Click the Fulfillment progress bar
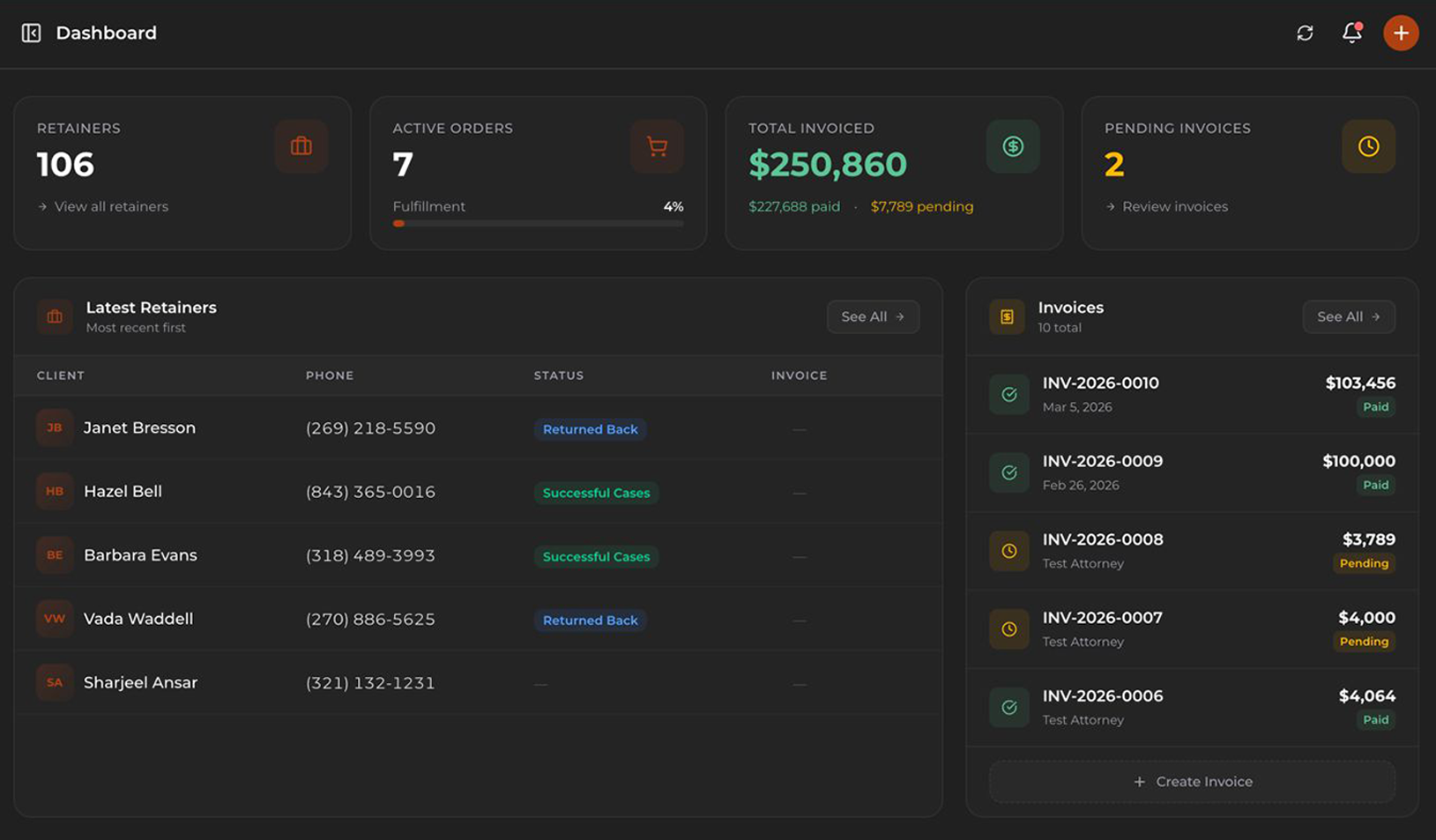Screen dimensions: 1436x840 click(538, 224)
